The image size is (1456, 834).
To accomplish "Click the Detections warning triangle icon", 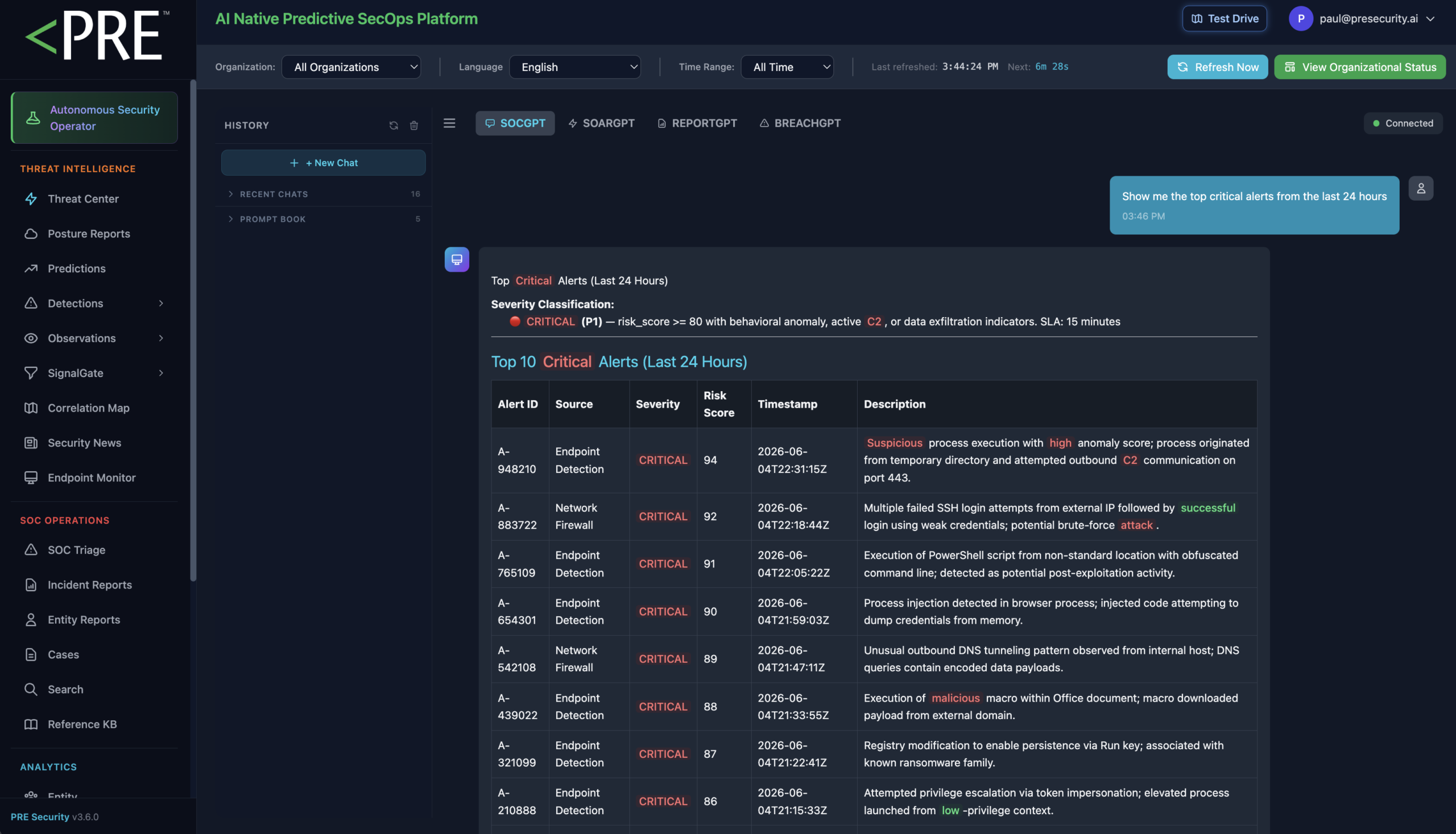I will tap(31, 304).
